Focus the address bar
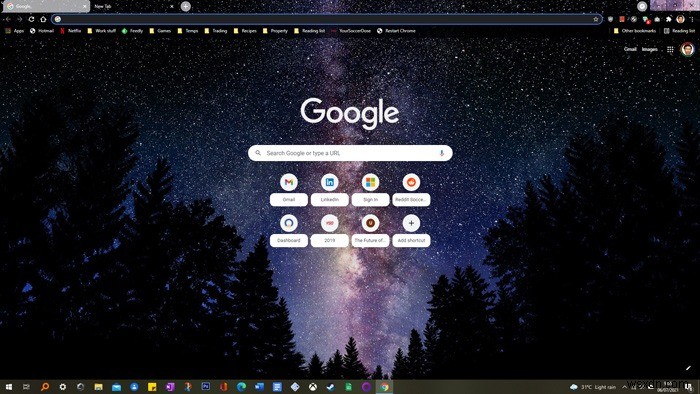The width and height of the screenshot is (700, 394). tap(327, 19)
